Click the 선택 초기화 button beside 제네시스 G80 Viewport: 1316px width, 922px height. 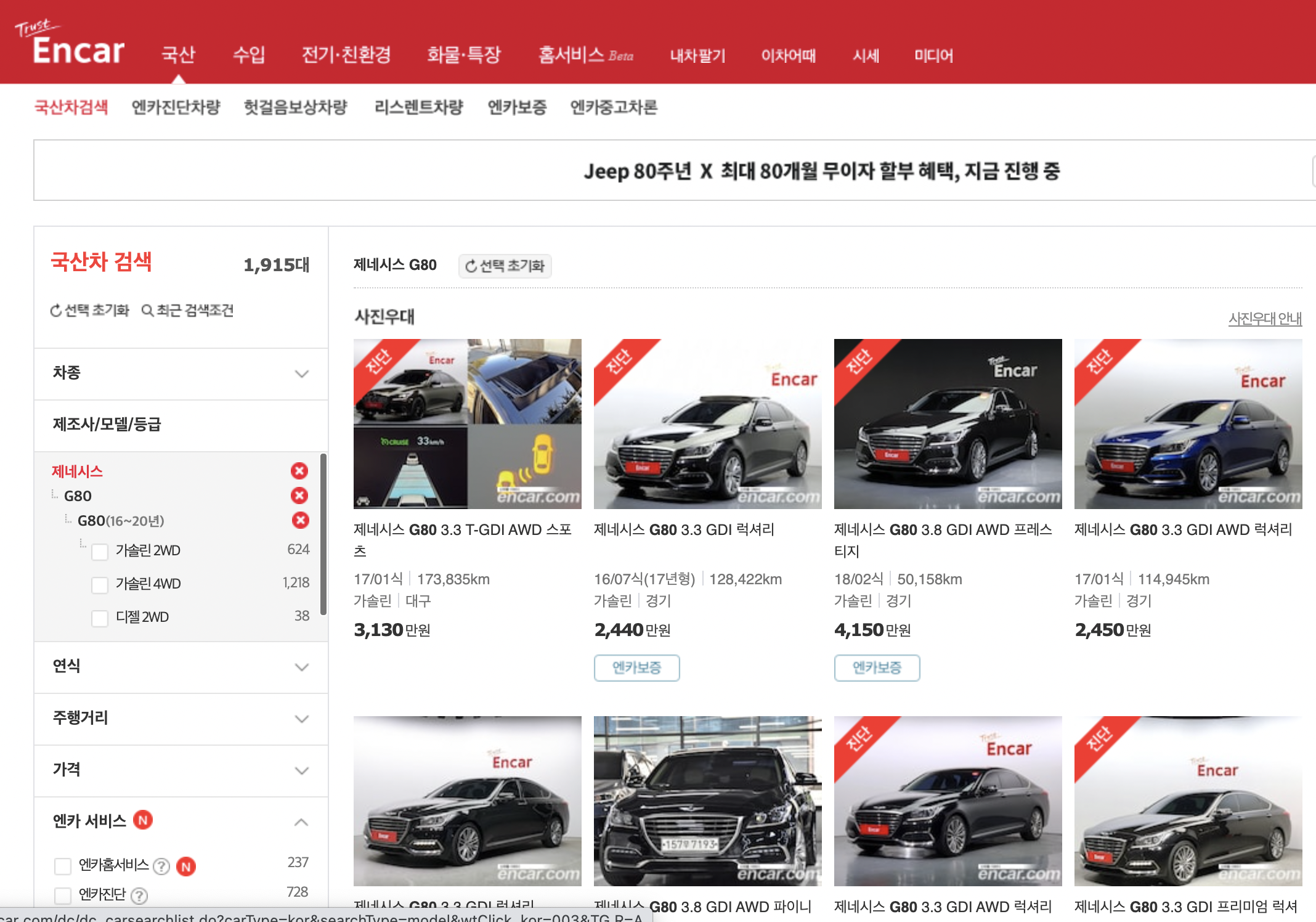point(505,266)
